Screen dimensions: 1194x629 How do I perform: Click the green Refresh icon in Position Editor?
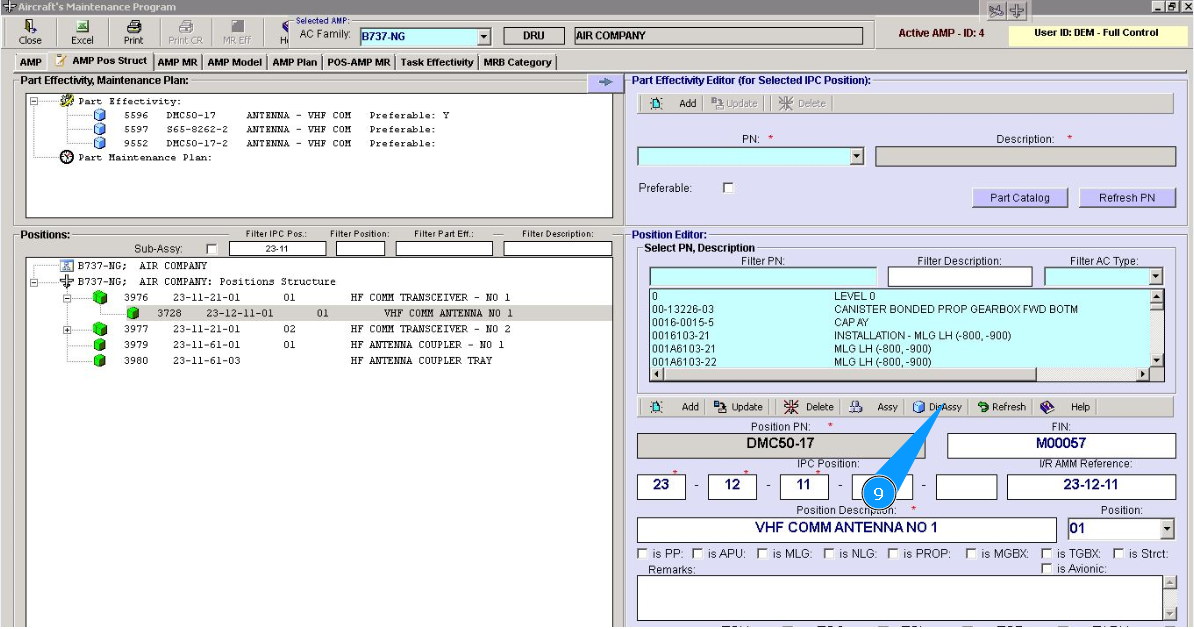tap(983, 407)
